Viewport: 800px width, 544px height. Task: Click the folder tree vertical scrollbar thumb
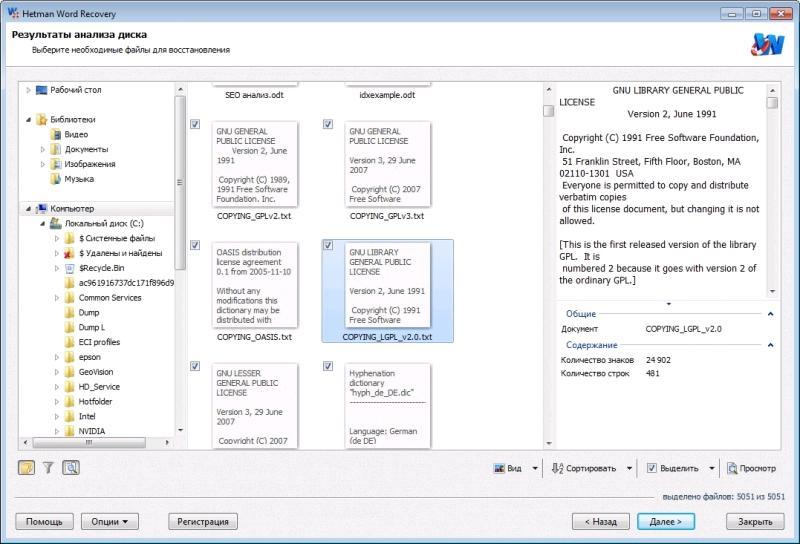(x=180, y=182)
